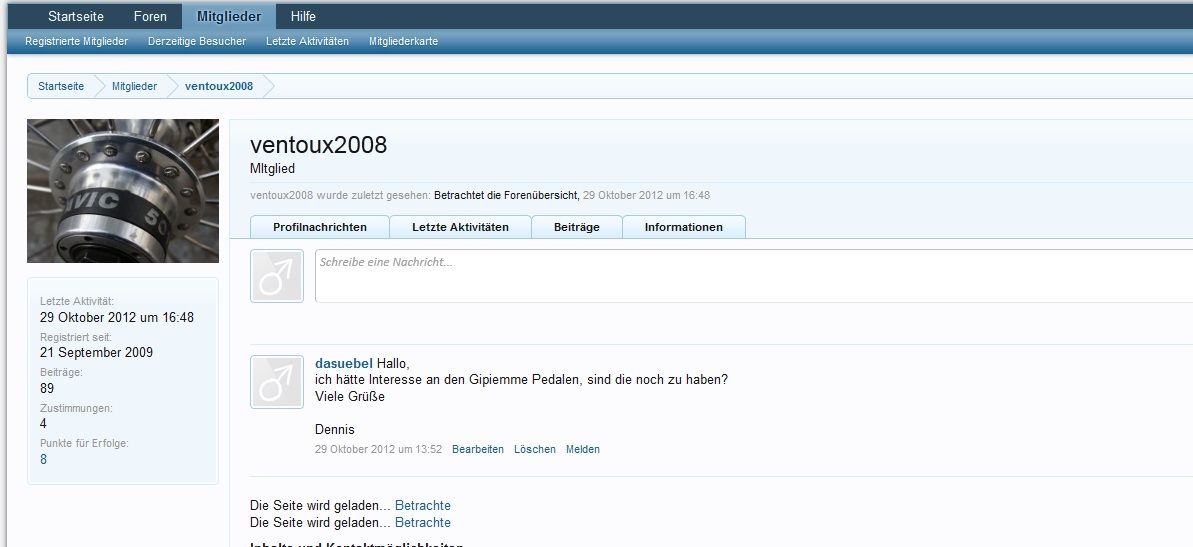The height and width of the screenshot is (547, 1193).
Task: Focus the Schreibe eine Nachricht field
Action: [x=750, y=276]
